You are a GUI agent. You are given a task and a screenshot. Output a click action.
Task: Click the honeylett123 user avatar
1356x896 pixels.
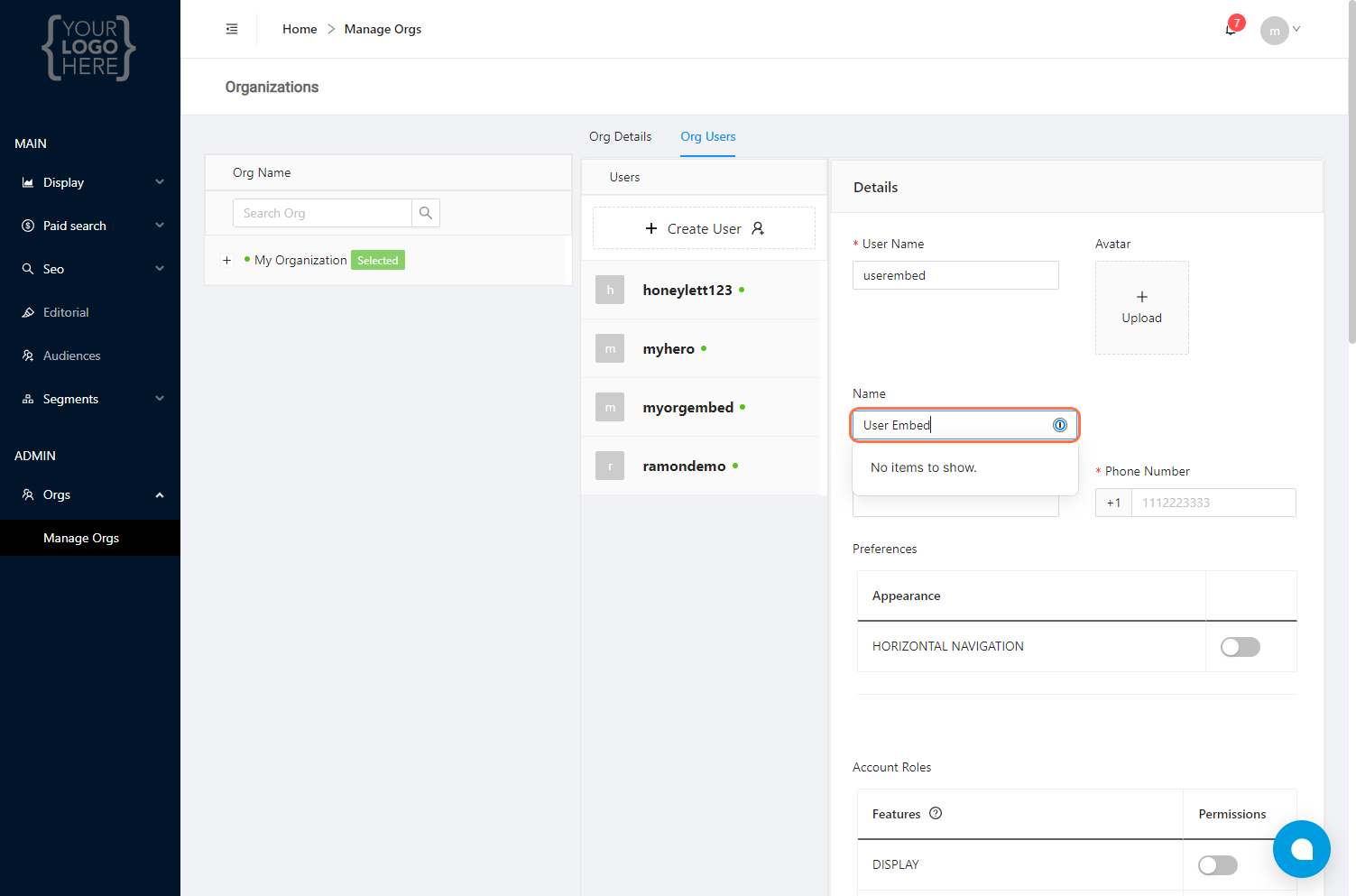(610, 290)
